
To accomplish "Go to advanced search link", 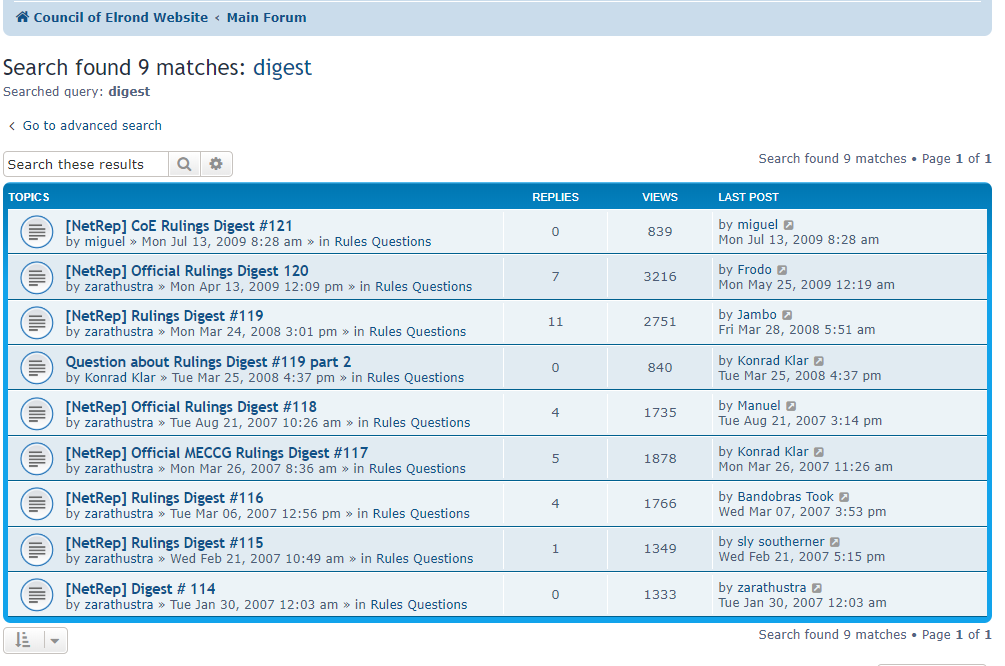I will click(91, 126).
